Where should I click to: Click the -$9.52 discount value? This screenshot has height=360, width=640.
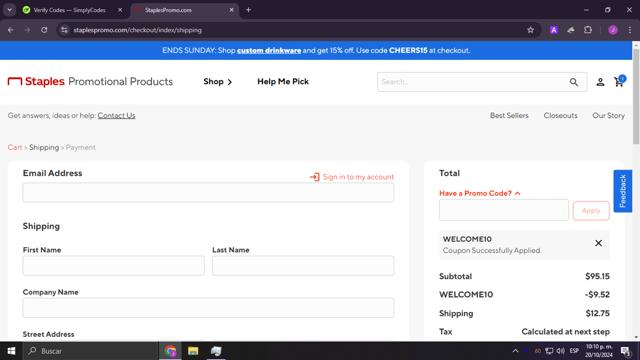tap(597, 295)
